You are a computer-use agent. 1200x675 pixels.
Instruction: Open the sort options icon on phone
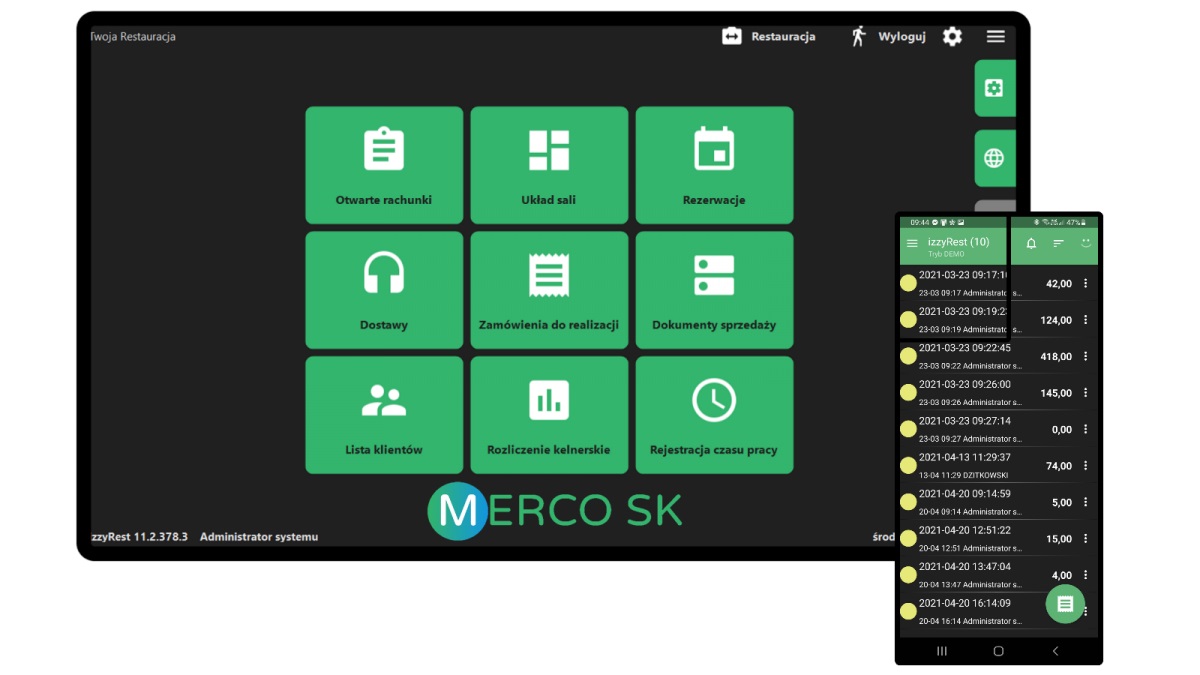click(1058, 243)
